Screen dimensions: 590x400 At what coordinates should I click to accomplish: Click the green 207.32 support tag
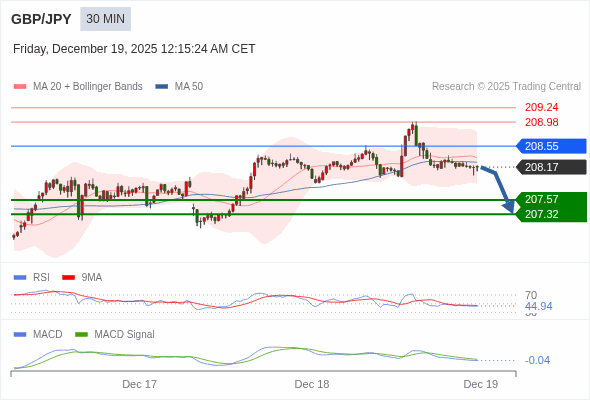click(x=551, y=214)
